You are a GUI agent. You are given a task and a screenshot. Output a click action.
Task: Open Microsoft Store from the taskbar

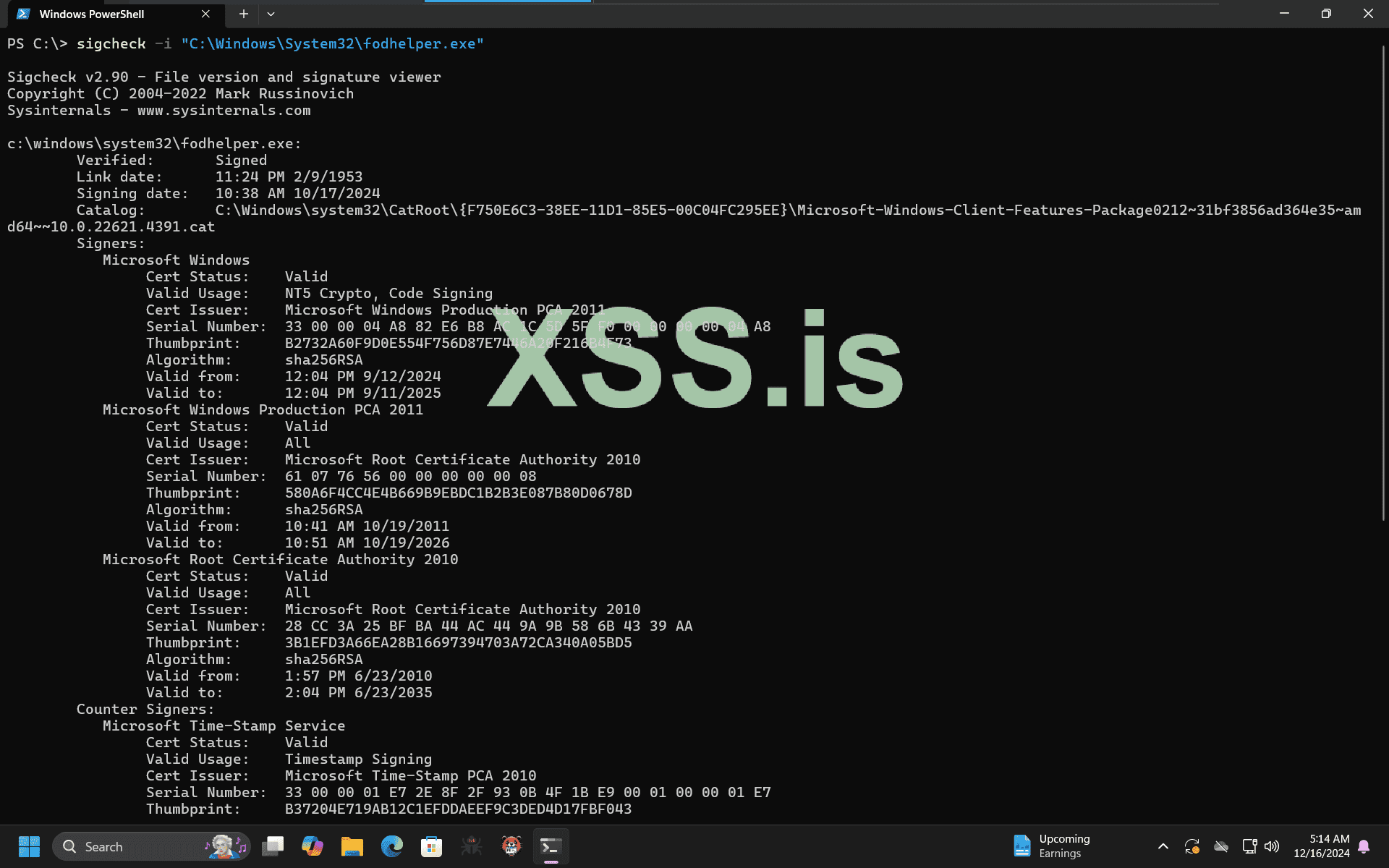pos(432,846)
